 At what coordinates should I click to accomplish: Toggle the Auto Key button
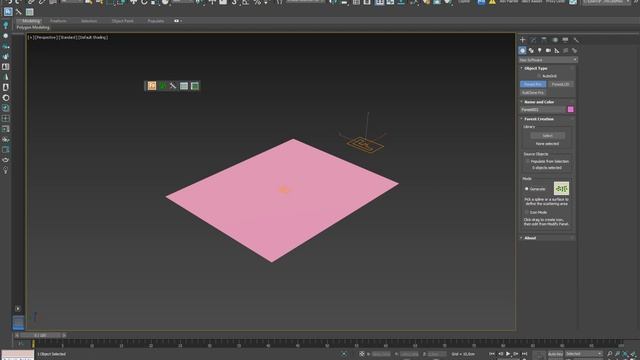[x=555, y=354]
